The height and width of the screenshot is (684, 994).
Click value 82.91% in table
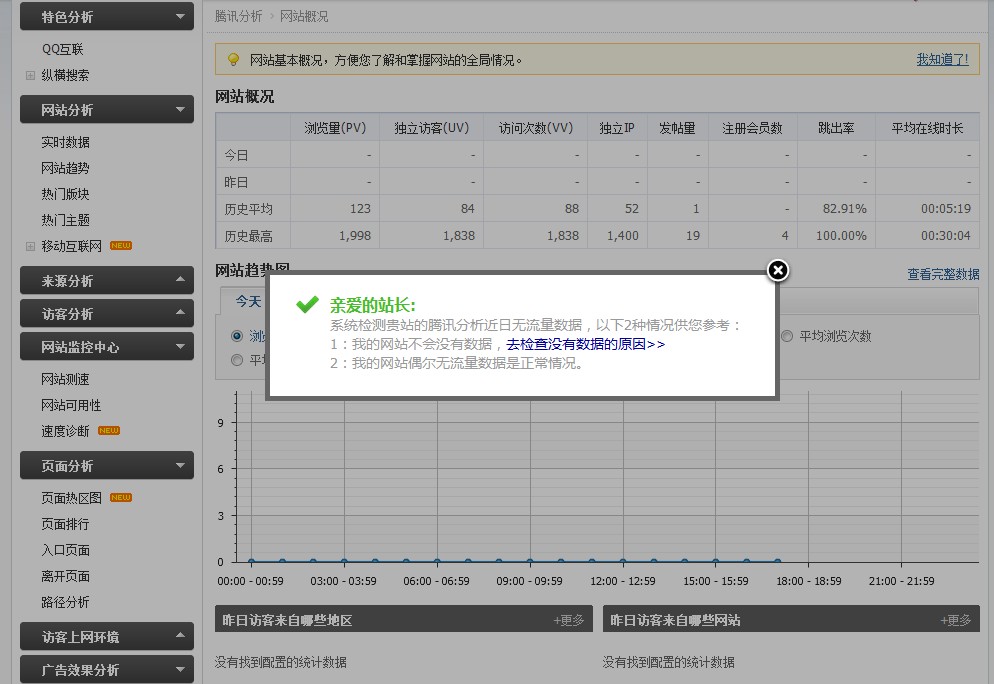[x=844, y=209]
